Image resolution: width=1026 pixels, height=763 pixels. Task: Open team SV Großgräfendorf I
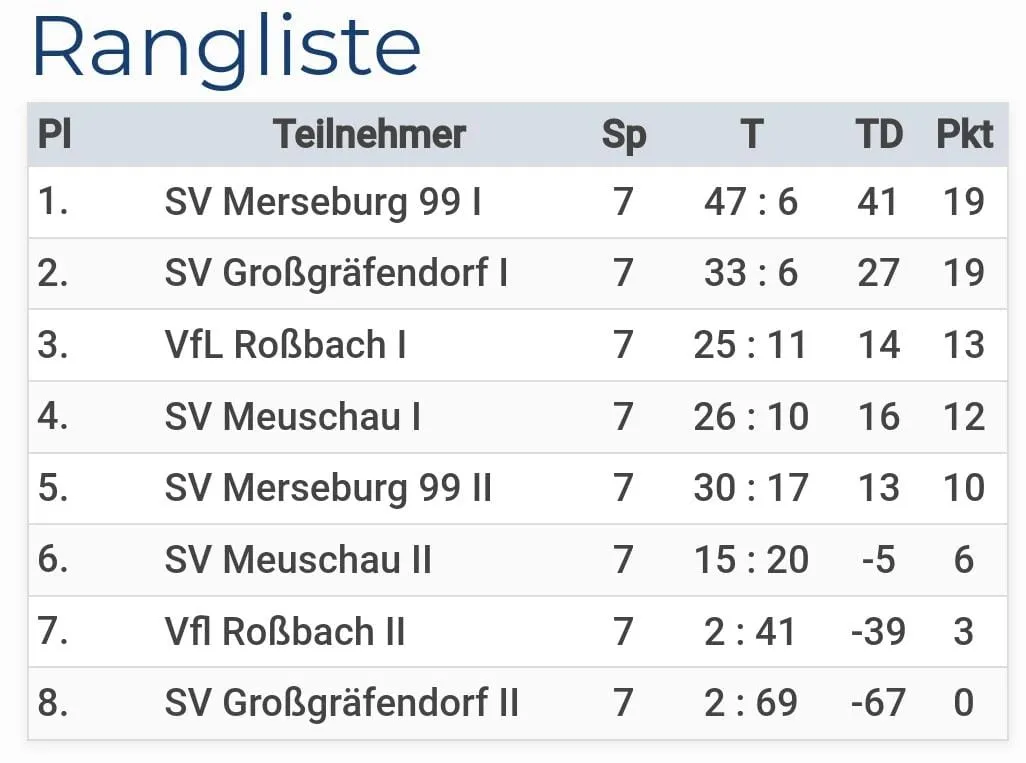tap(336, 273)
